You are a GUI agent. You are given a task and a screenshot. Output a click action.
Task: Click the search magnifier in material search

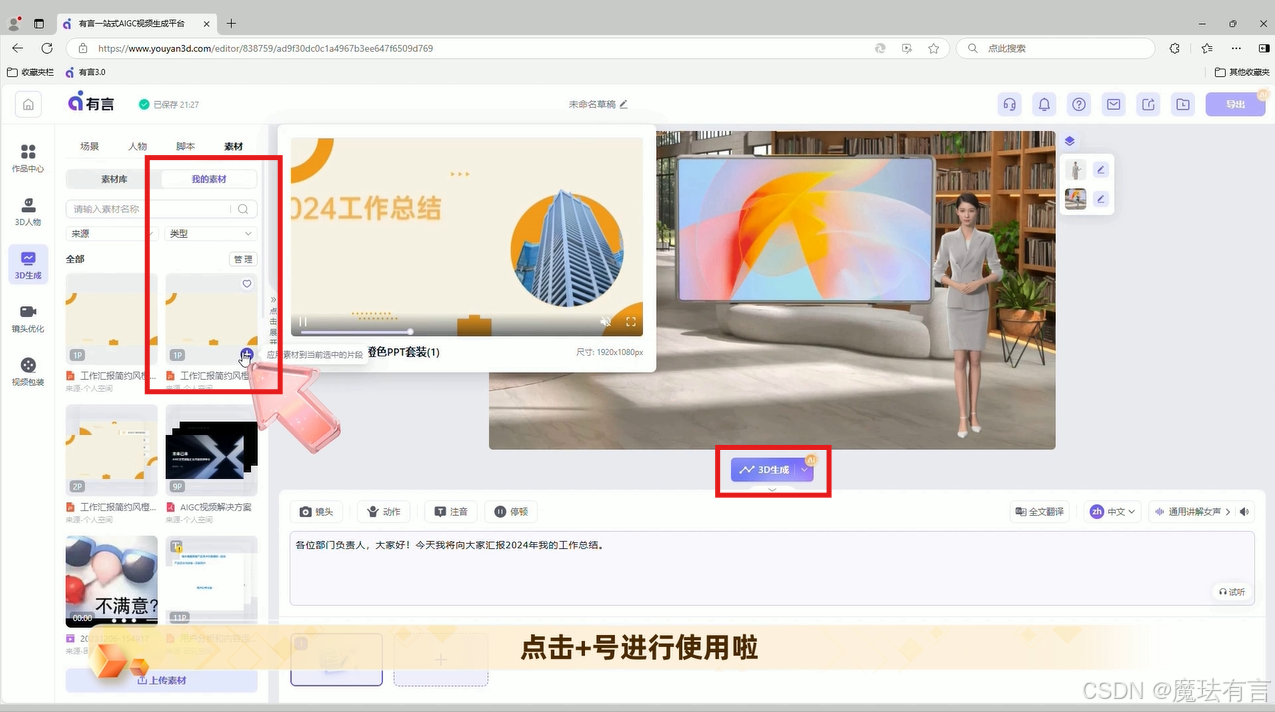click(x=243, y=209)
